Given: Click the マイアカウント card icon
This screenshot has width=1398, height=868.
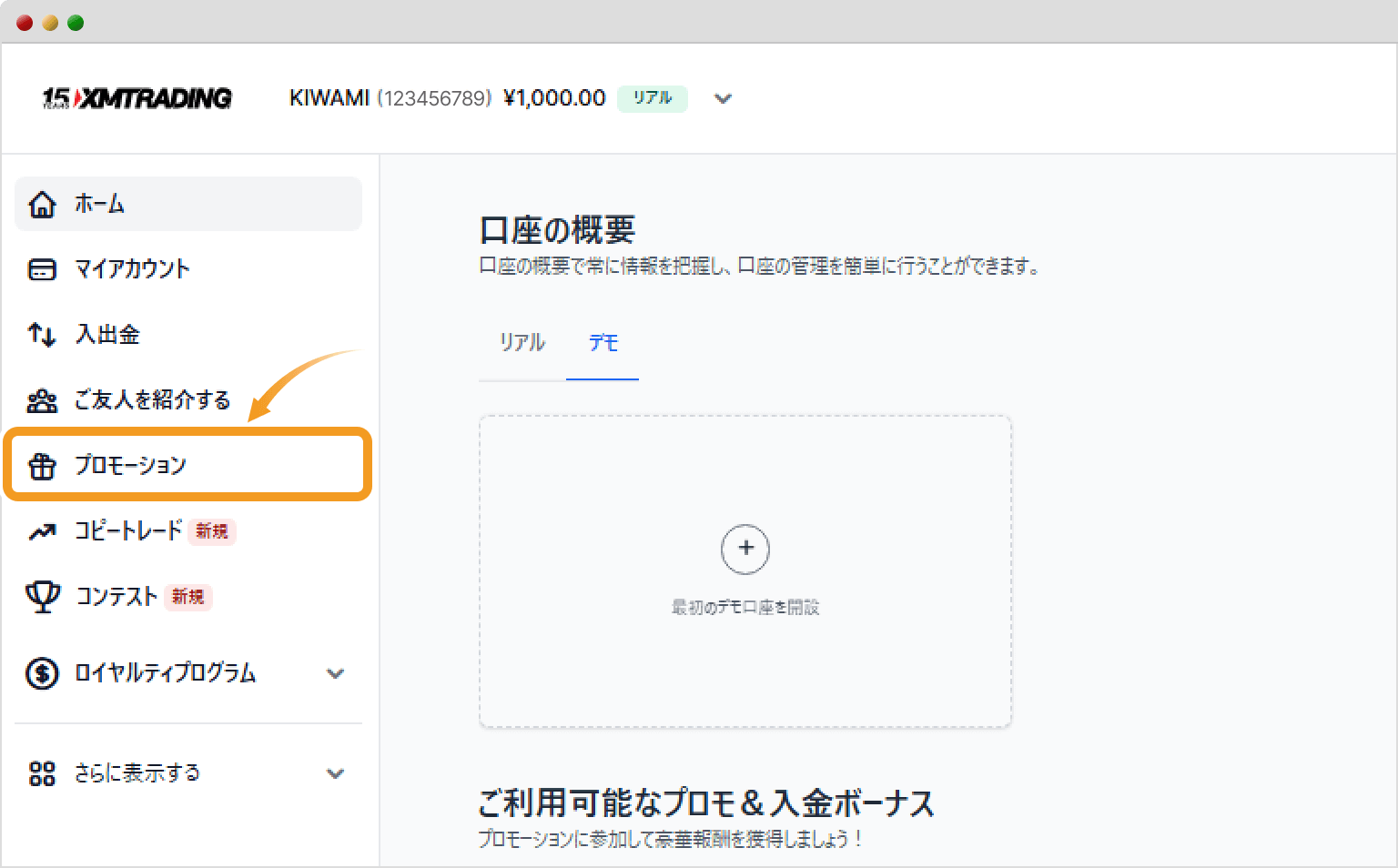Looking at the screenshot, I should (42, 269).
